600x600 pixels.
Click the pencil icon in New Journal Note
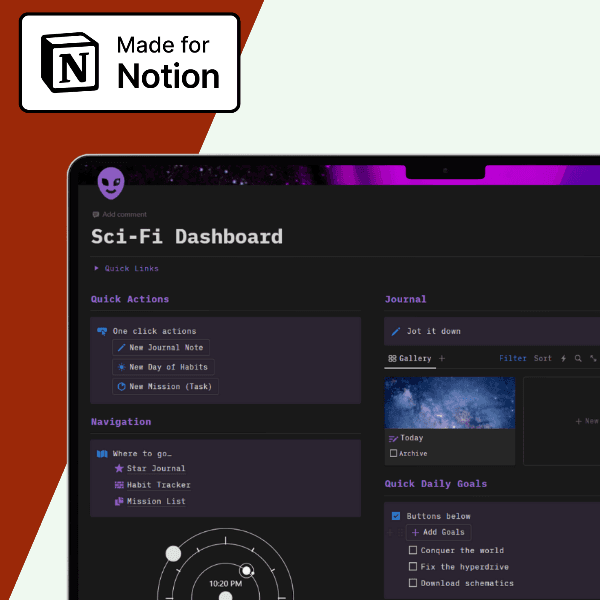coord(121,347)
